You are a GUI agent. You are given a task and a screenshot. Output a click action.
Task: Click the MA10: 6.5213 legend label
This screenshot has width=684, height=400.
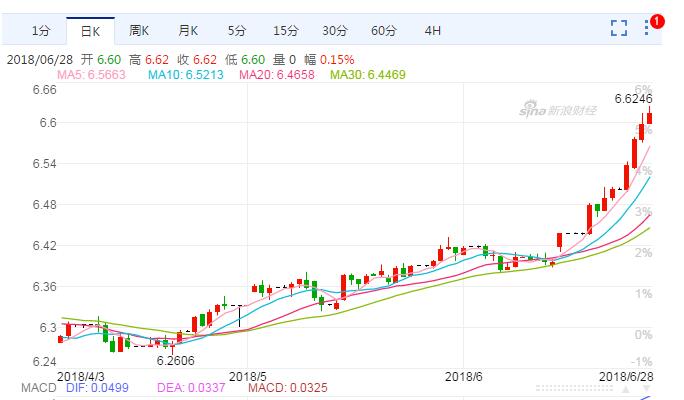186,75
